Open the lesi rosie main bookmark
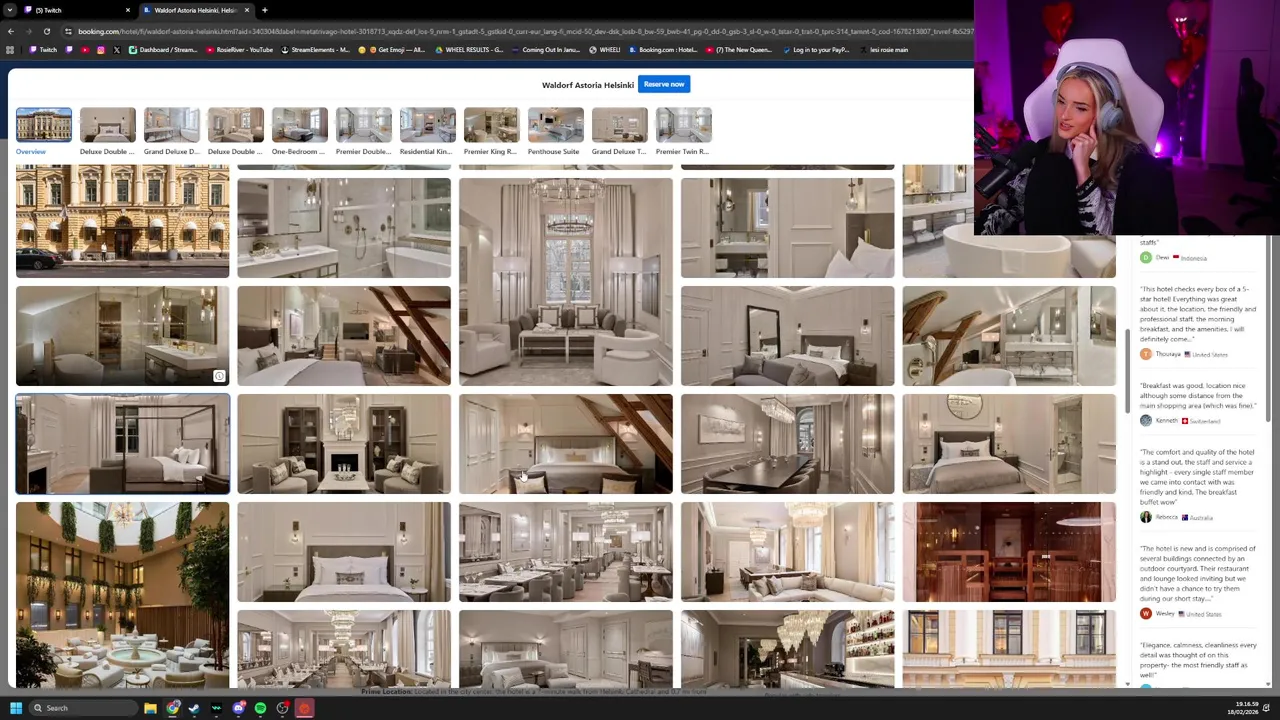Image resolution: width=1280 pixels, height=720 pixels. point(882,50)
